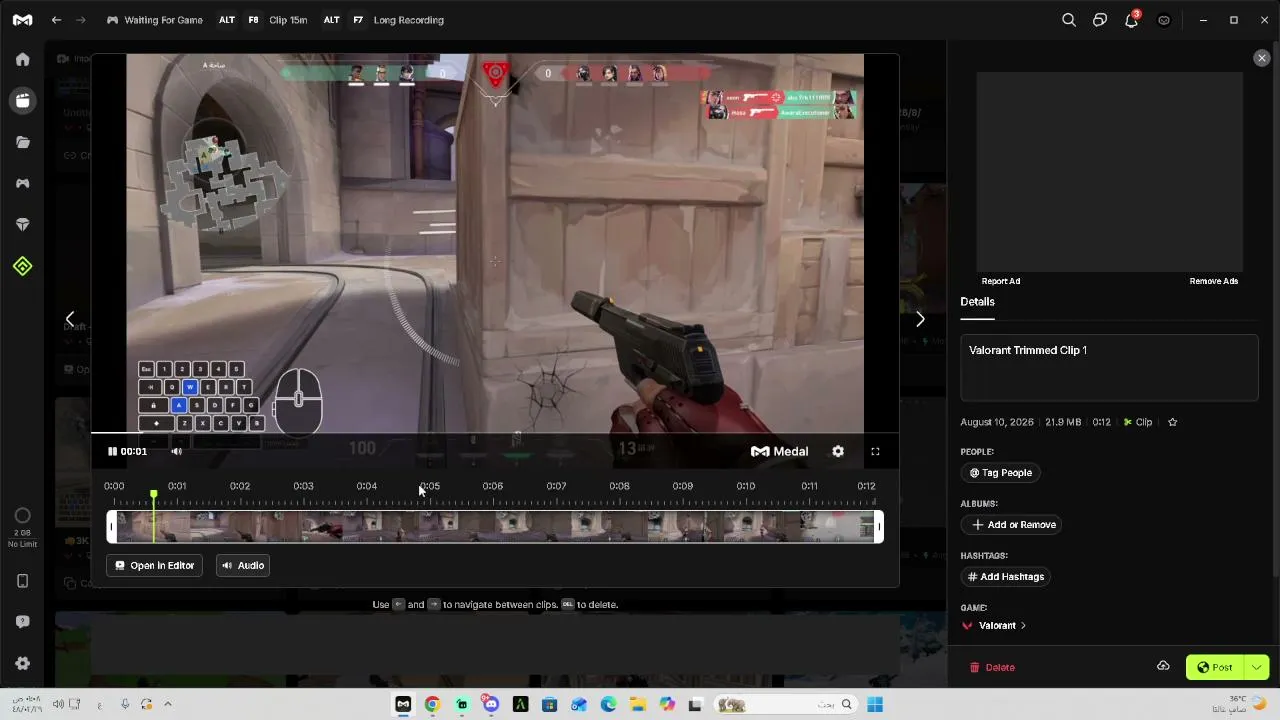Open the Games controller icon in sidebar
The height and width of the screenshot is (720, 1280).
22,183
